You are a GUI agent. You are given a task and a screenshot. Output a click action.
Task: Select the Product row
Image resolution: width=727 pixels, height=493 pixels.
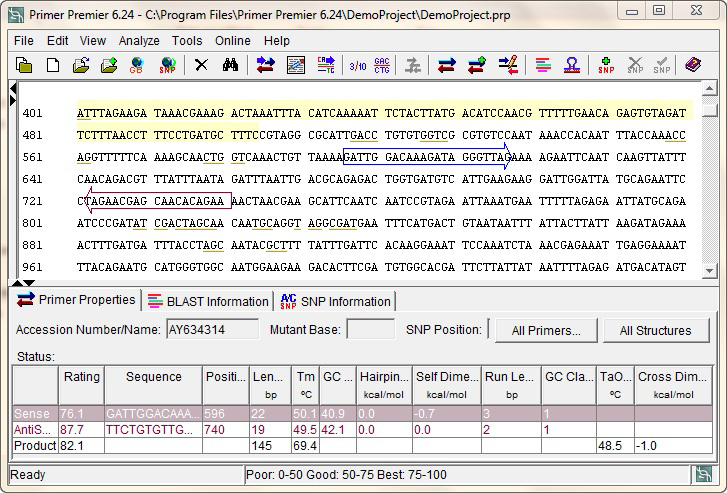(363, 446)
